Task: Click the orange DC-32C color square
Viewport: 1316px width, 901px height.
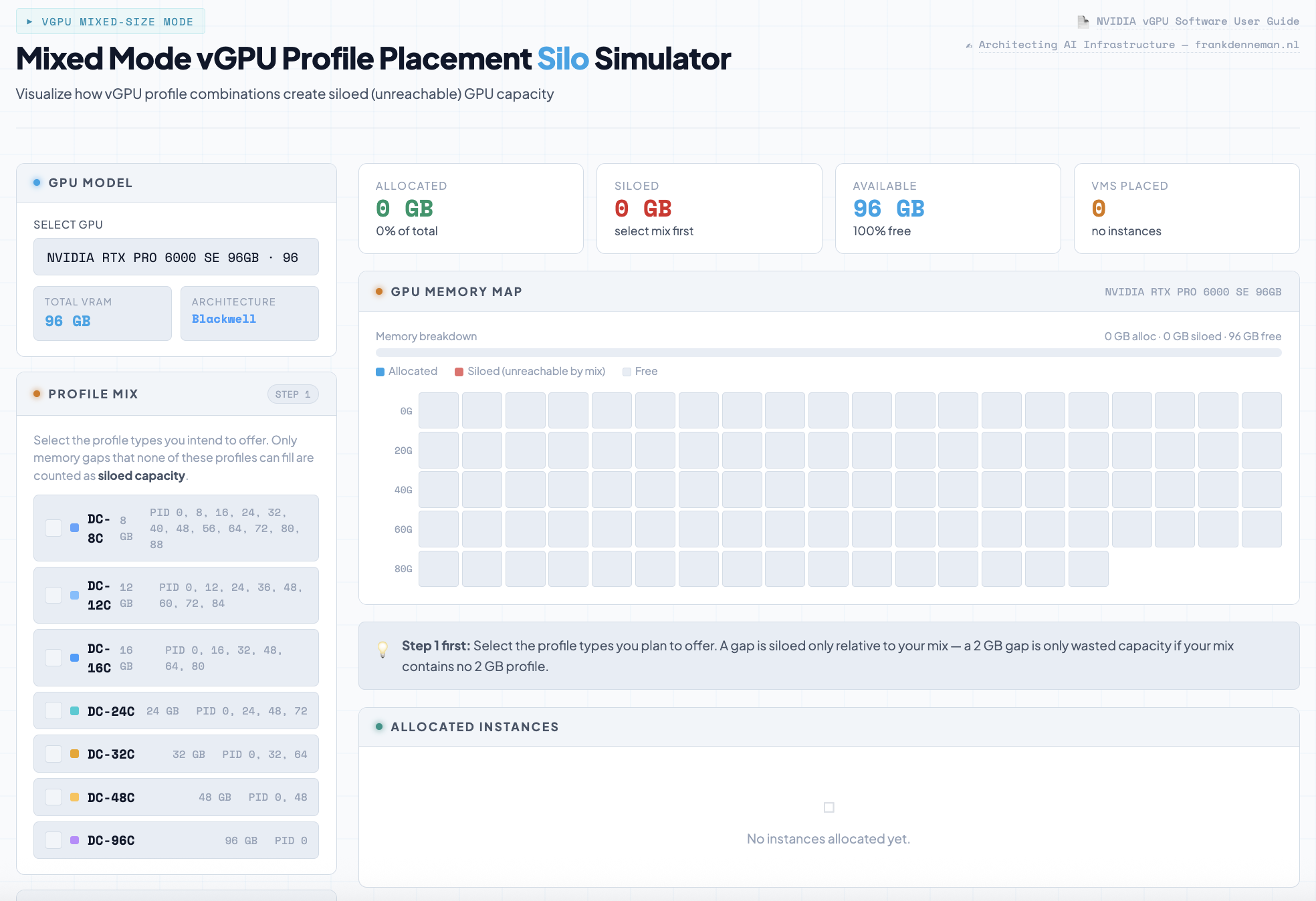Action: click(x=75, y=754)
